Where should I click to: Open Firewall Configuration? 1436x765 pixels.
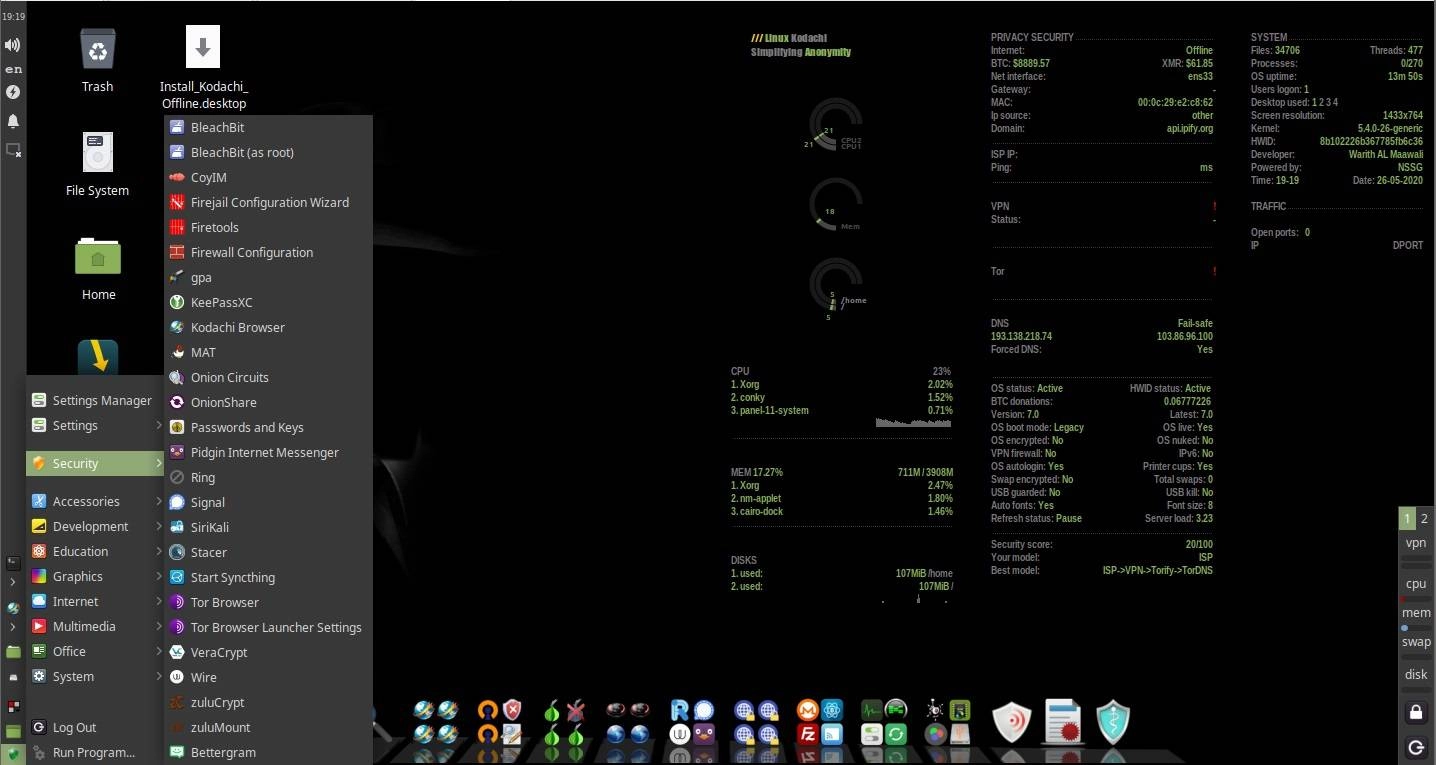(268, 253)
